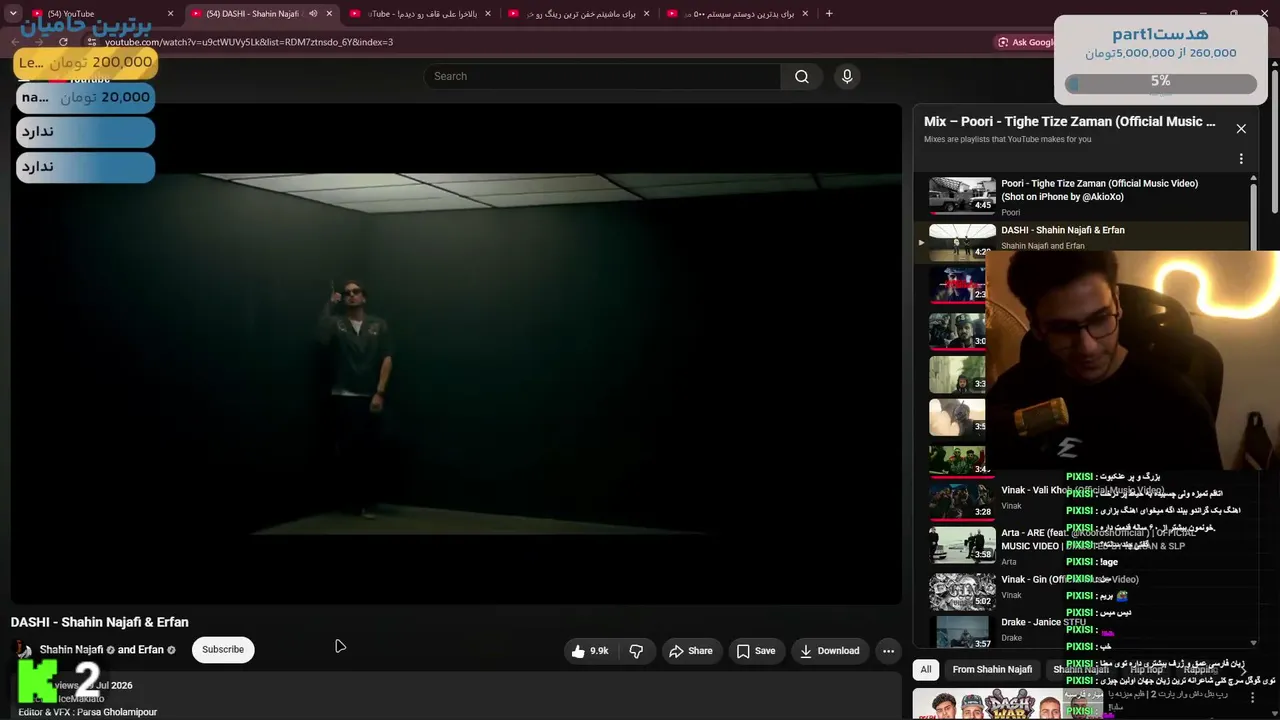Select the '(54) DASHI - Shahin Najafi' tab
The width and height of the screenshot is (1280, 720).
click(x=263, y=14)
